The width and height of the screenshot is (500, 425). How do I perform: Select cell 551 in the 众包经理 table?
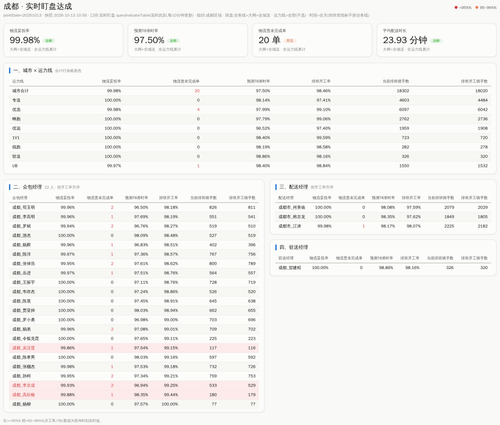[213, 217]
